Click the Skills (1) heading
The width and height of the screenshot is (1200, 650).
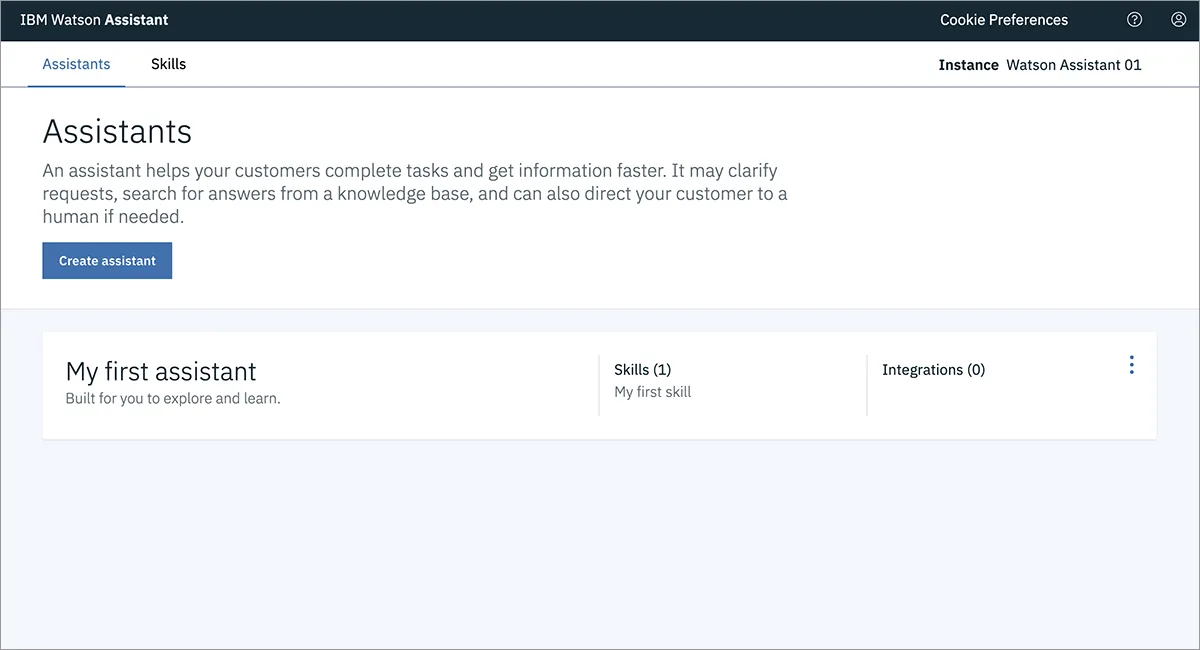coord(642,370)
